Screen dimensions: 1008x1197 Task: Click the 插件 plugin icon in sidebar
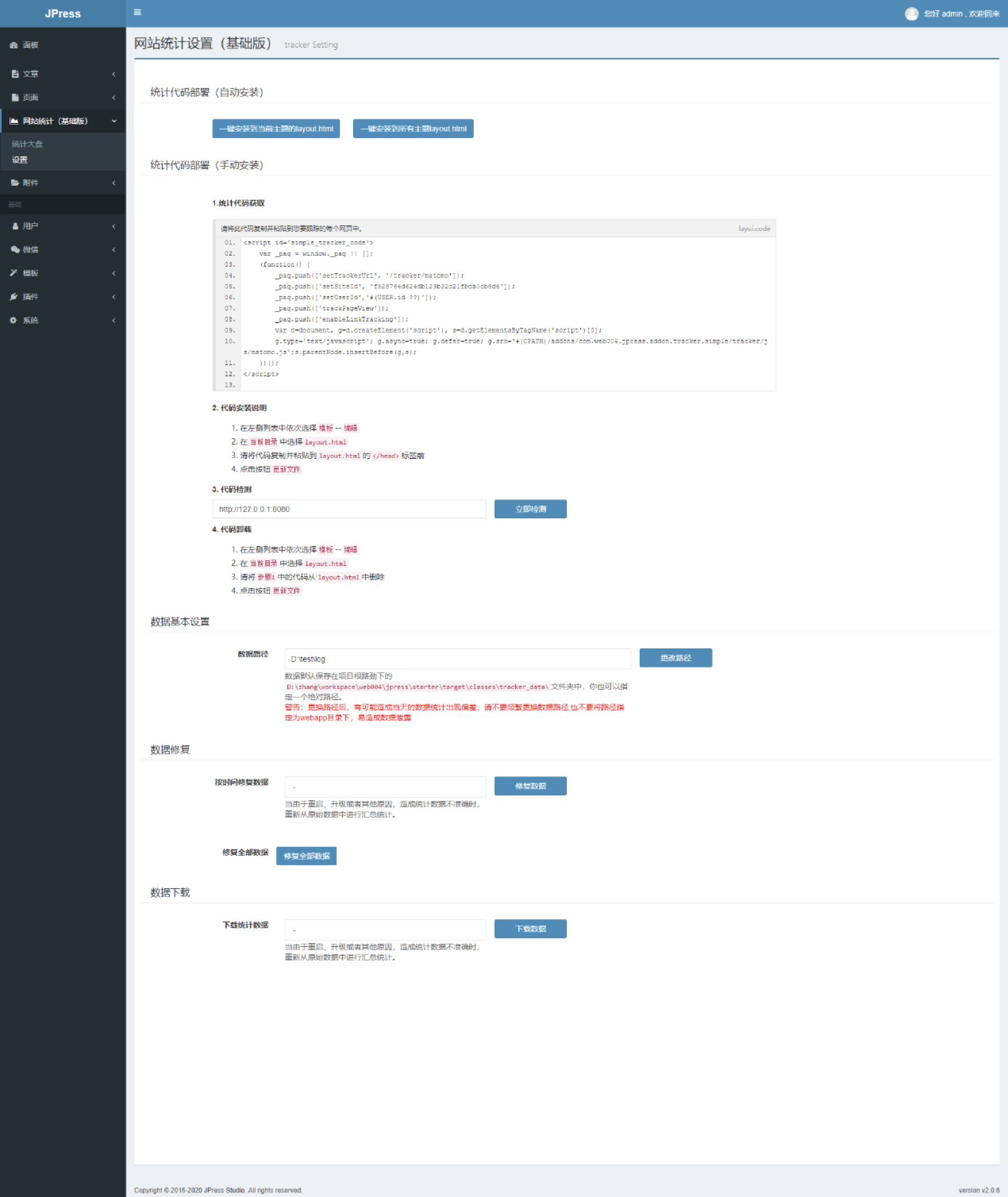[13, 296]
